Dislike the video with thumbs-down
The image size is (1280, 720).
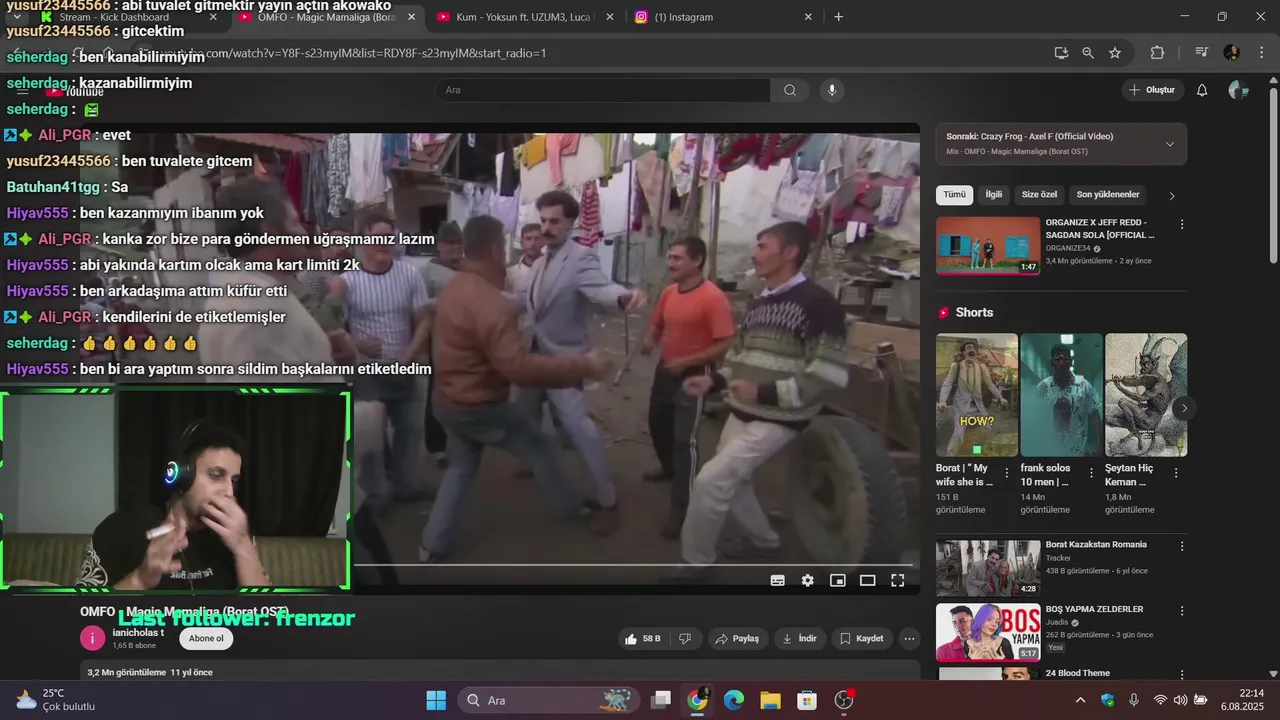click(x=685, y=638)
